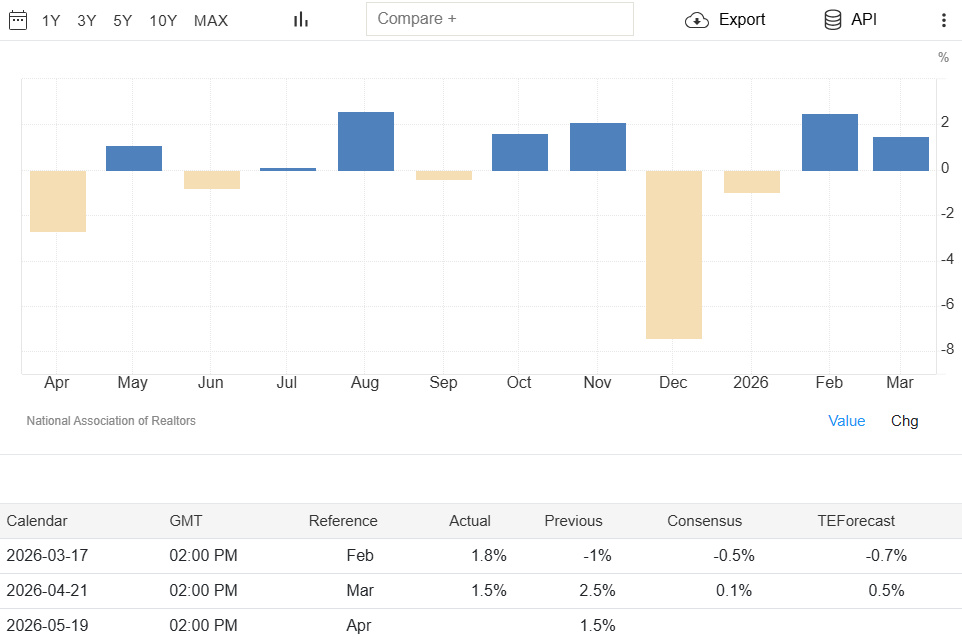Click the Feb reference cell
The height and width of the screenshot is (642, 962).
coord(360,556)
